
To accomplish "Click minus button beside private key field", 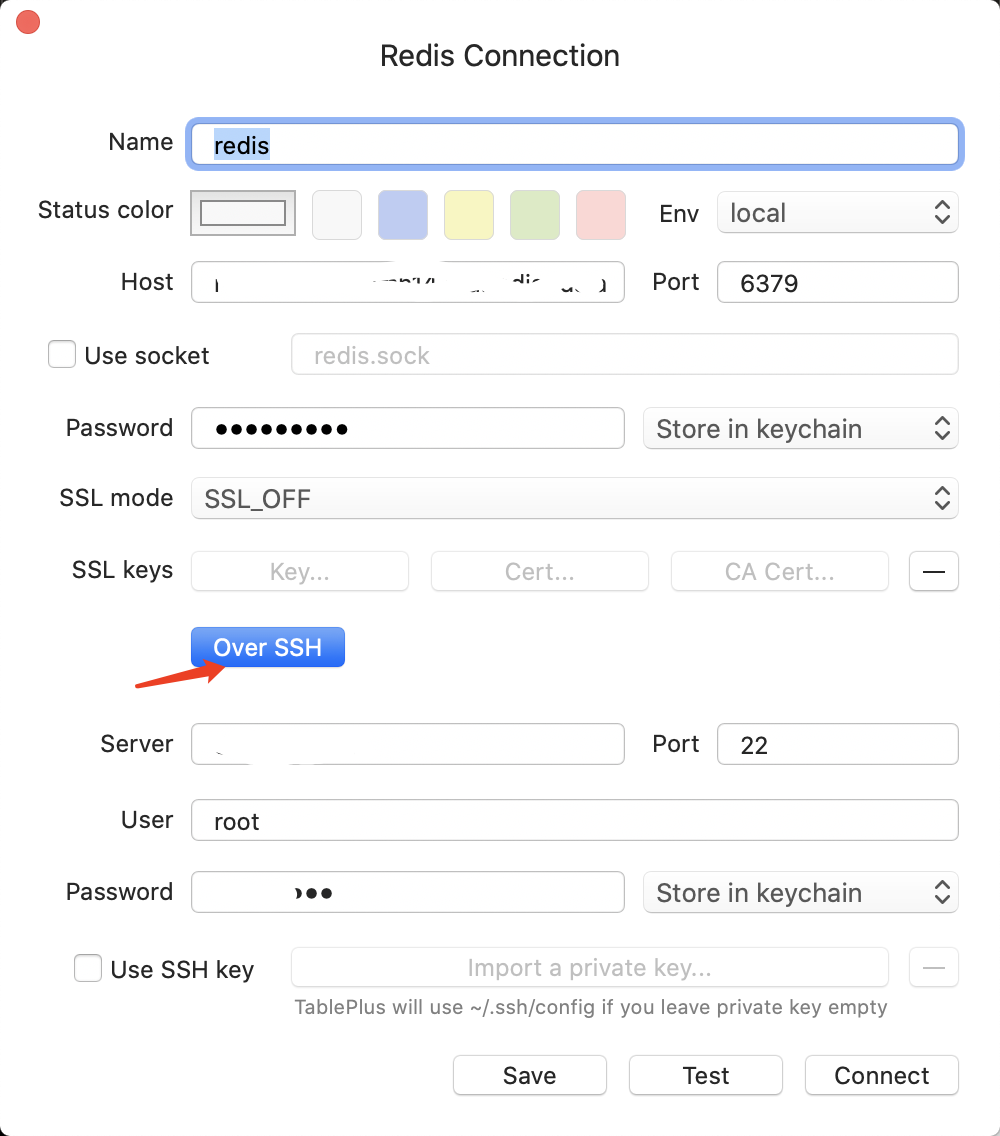I will (x=933, y=967).
